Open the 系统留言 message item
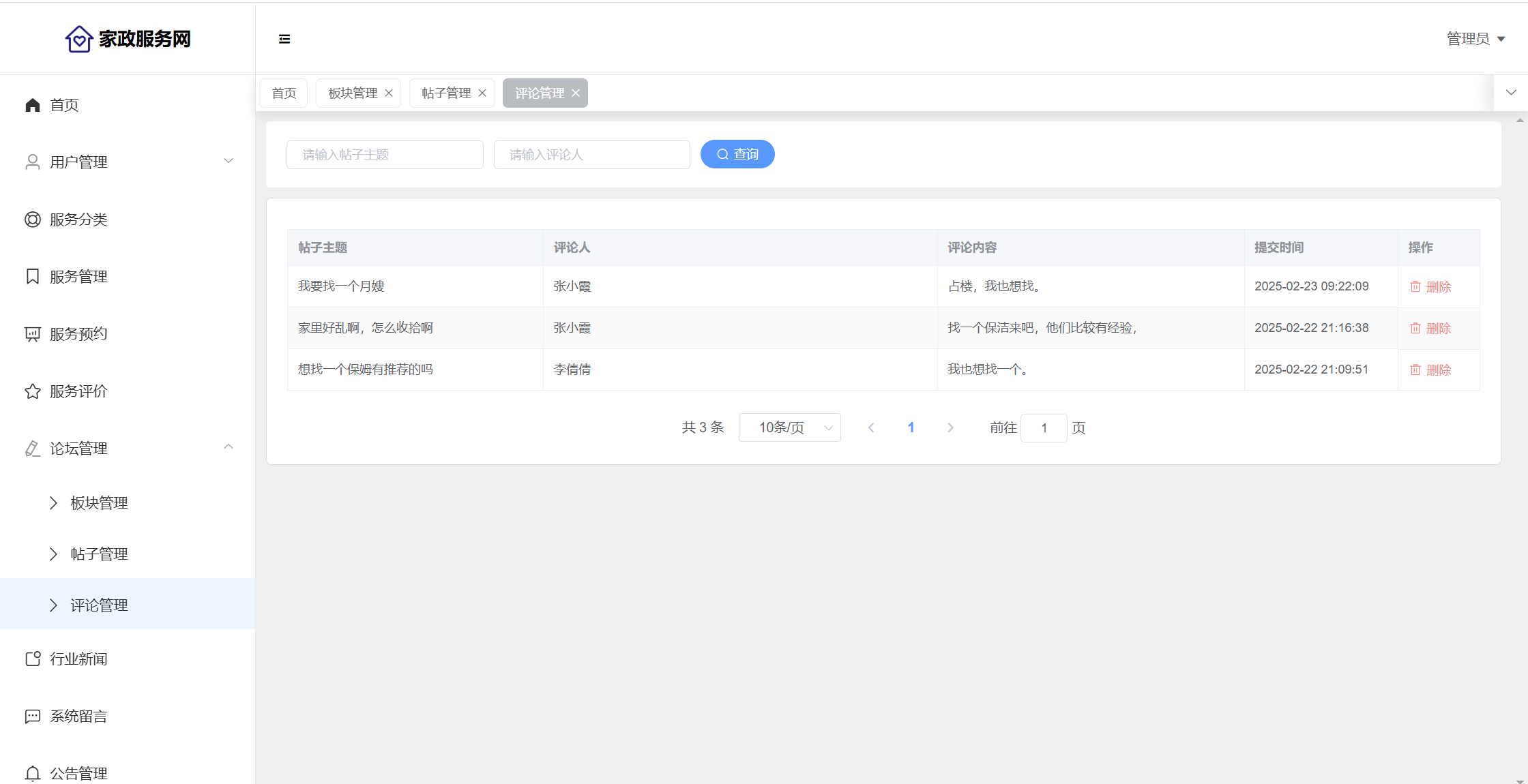This screenshot has width=1528, height=784. 78,717
